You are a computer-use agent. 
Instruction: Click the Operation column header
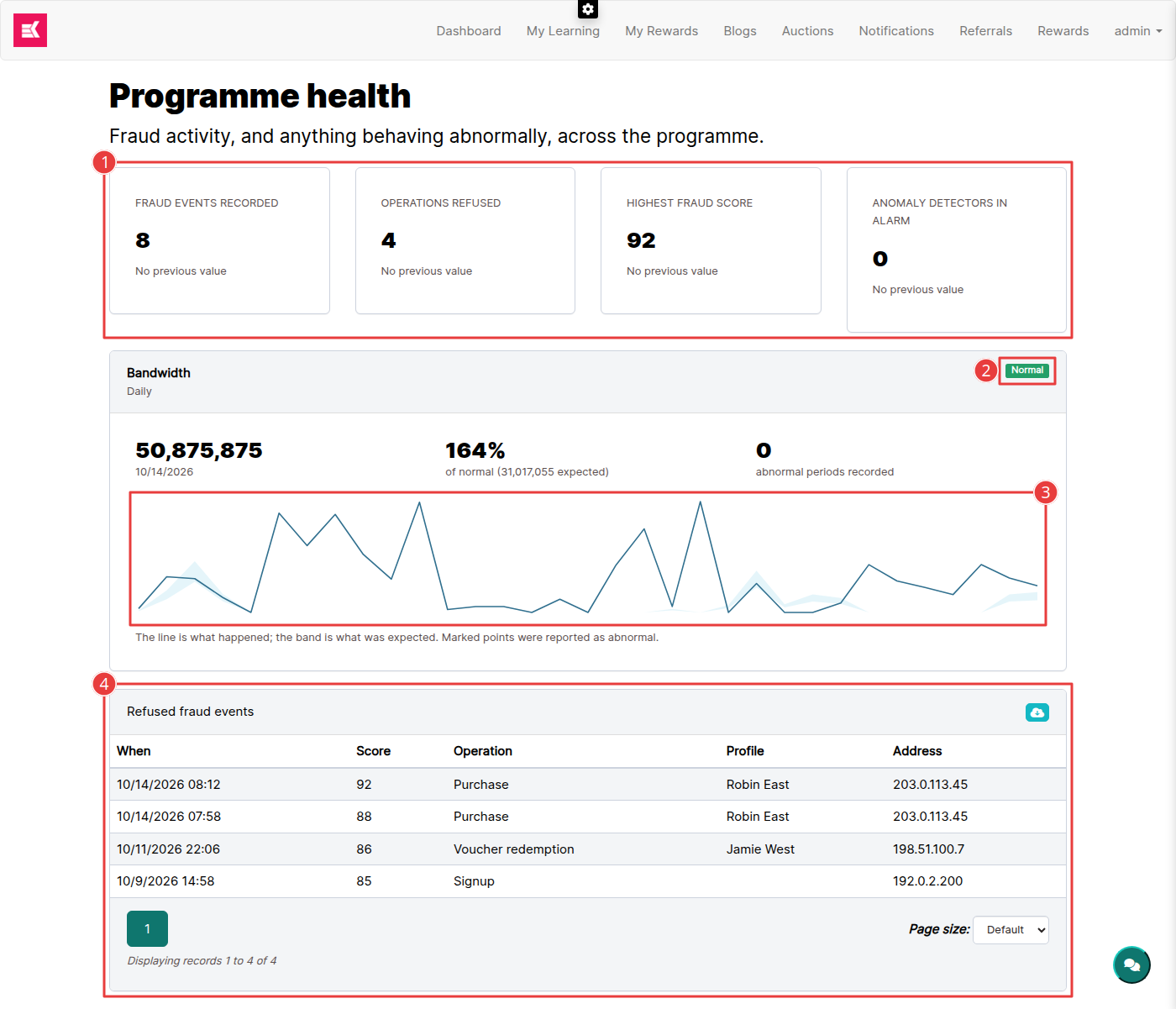(x=483, y=751)
